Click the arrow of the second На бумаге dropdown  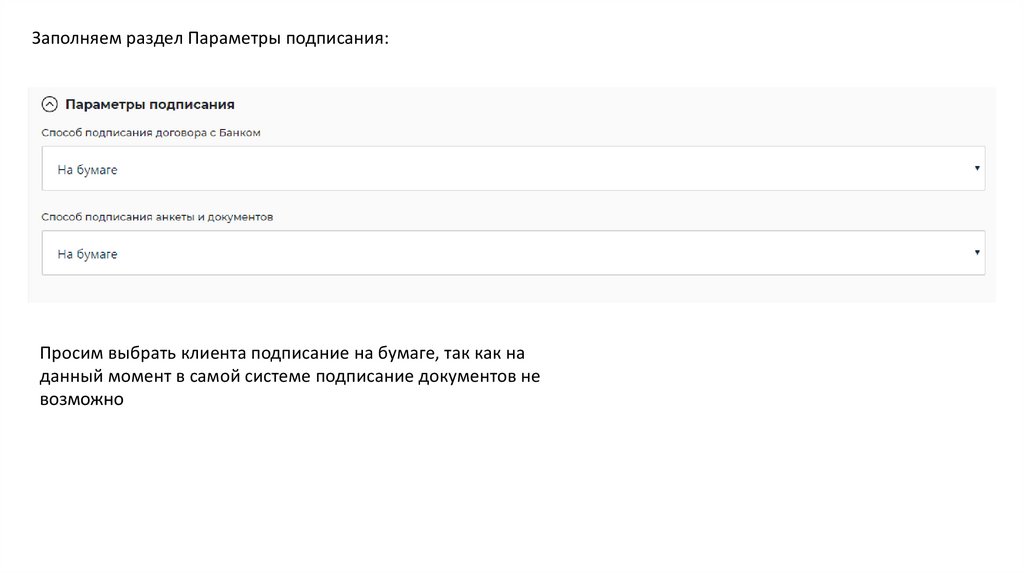point(976,252)
